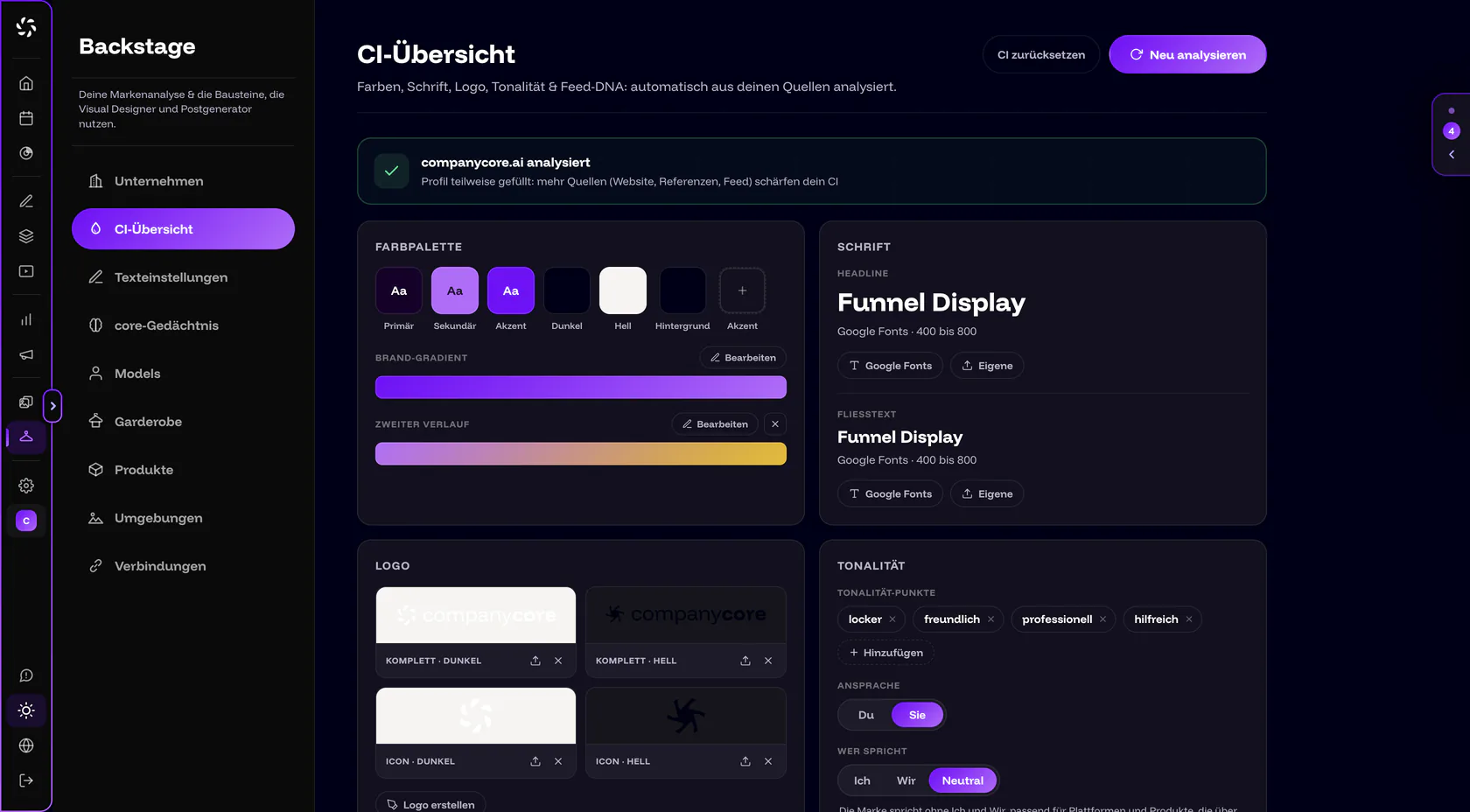The width and height of the screenshot is (1470, 812).
Task: Open core-Gedächtnis menu item
Action: click(183, 325)
